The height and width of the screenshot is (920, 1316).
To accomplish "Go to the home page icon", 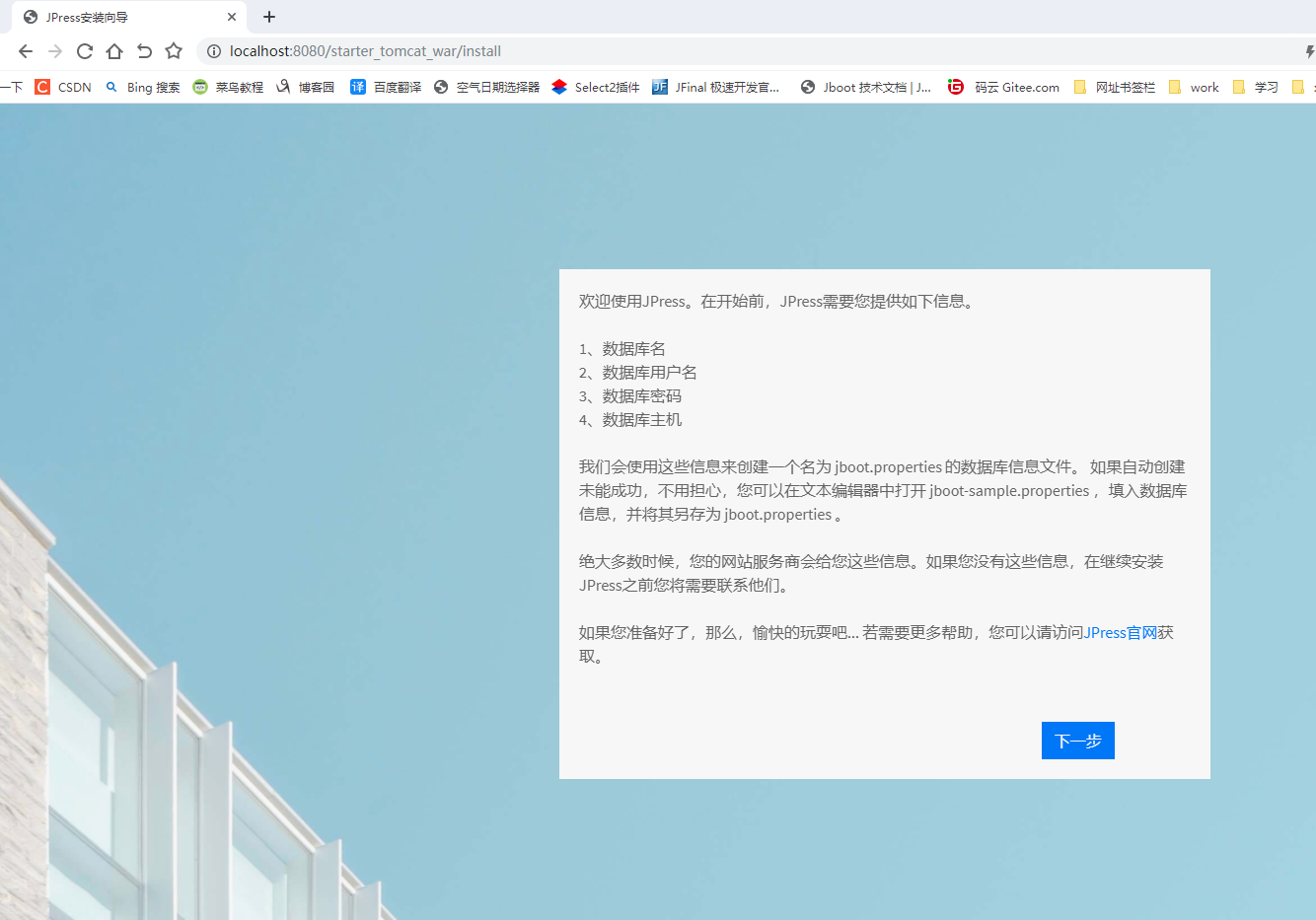I will point(114,51).
